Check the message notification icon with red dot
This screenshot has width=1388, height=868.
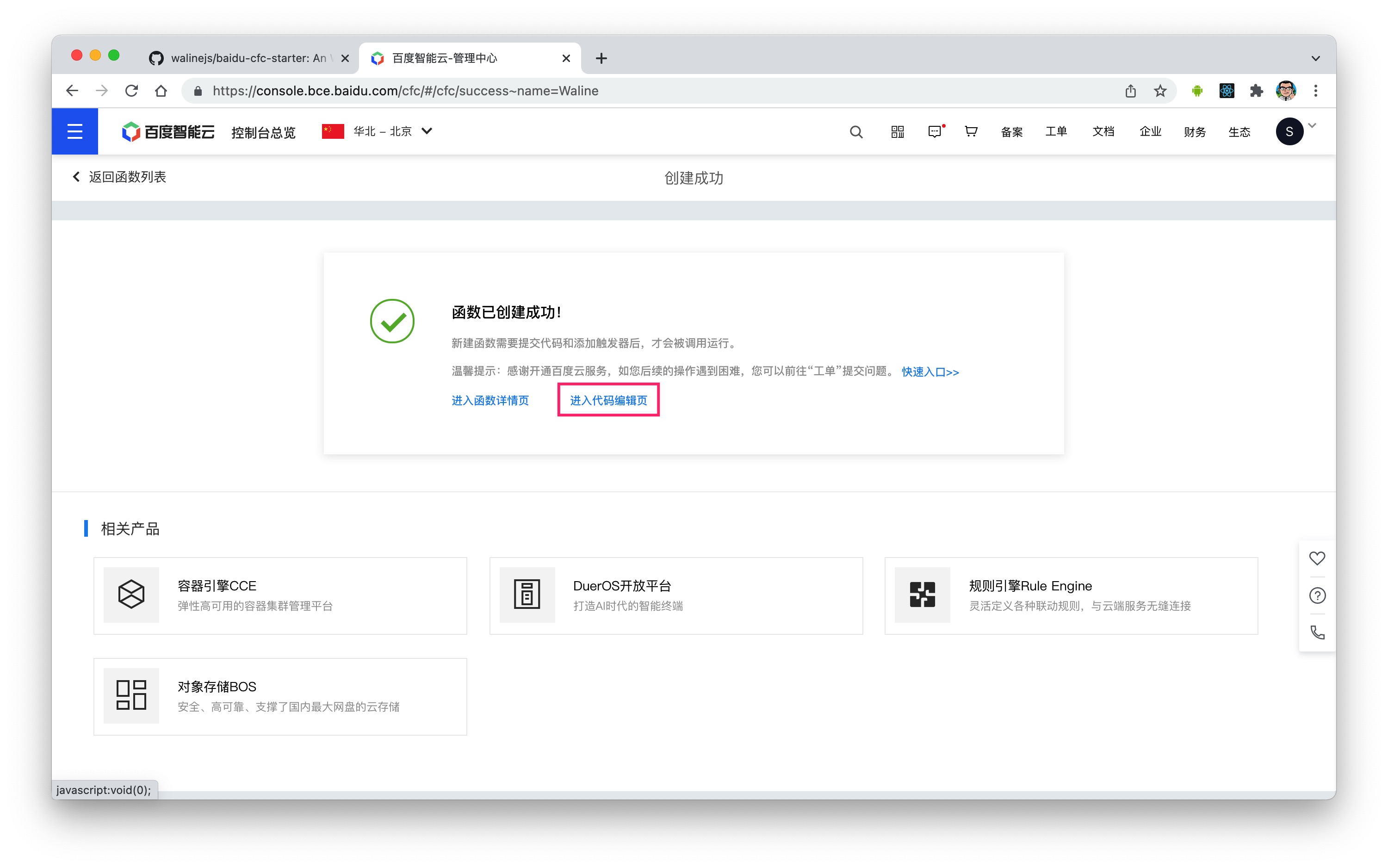click(936, 131)
